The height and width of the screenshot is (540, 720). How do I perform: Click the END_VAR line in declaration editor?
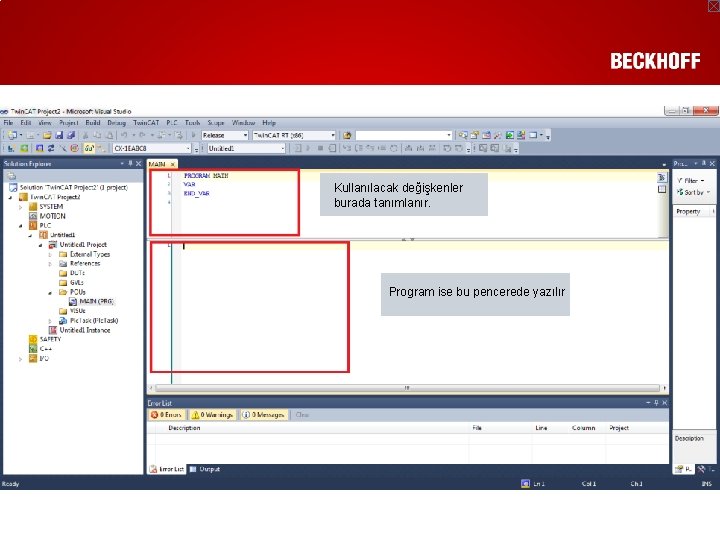[197, 194]
